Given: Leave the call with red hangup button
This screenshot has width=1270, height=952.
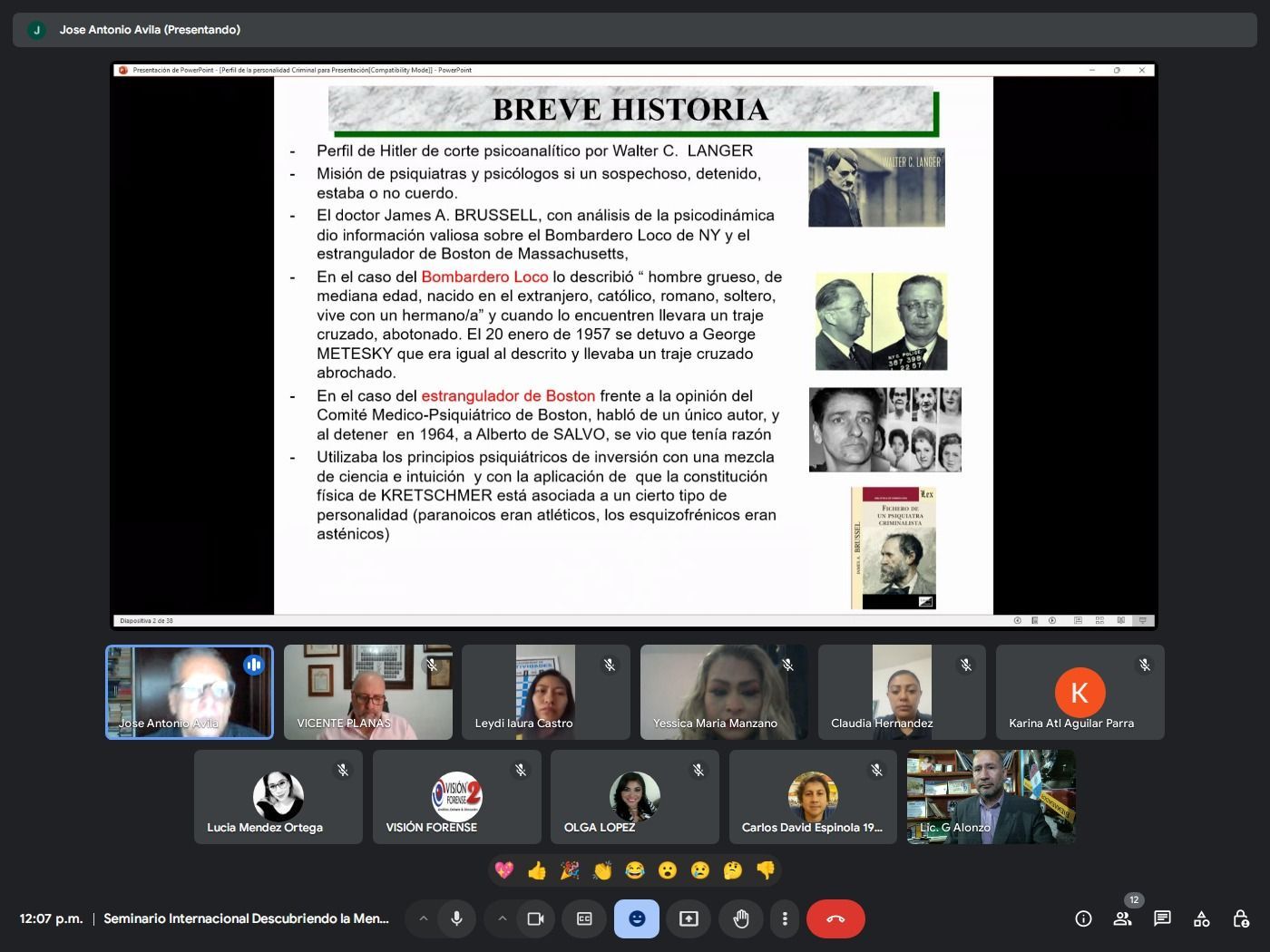Looking at the screenshot, I should pyautogui.click(x=835, y=918).
